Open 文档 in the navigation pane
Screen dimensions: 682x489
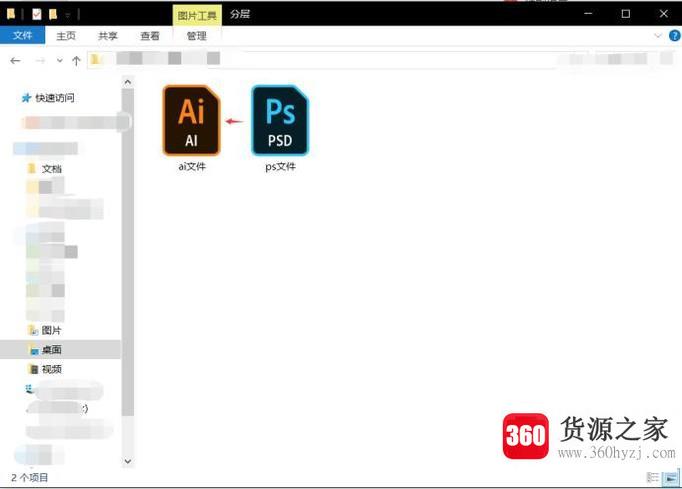[x=45, y=169]
